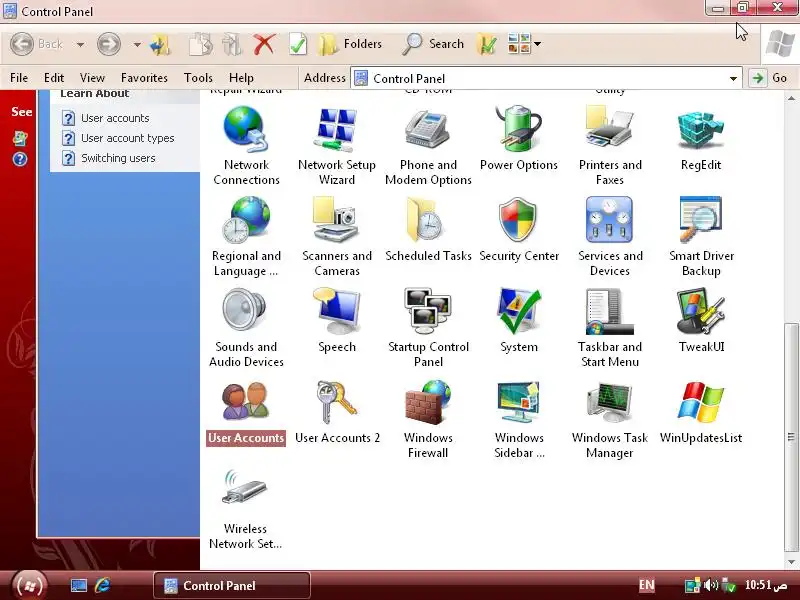This screenshot has width=800, height=600.
Task: Open the Edit menu
Action: (x=54, y=78)
